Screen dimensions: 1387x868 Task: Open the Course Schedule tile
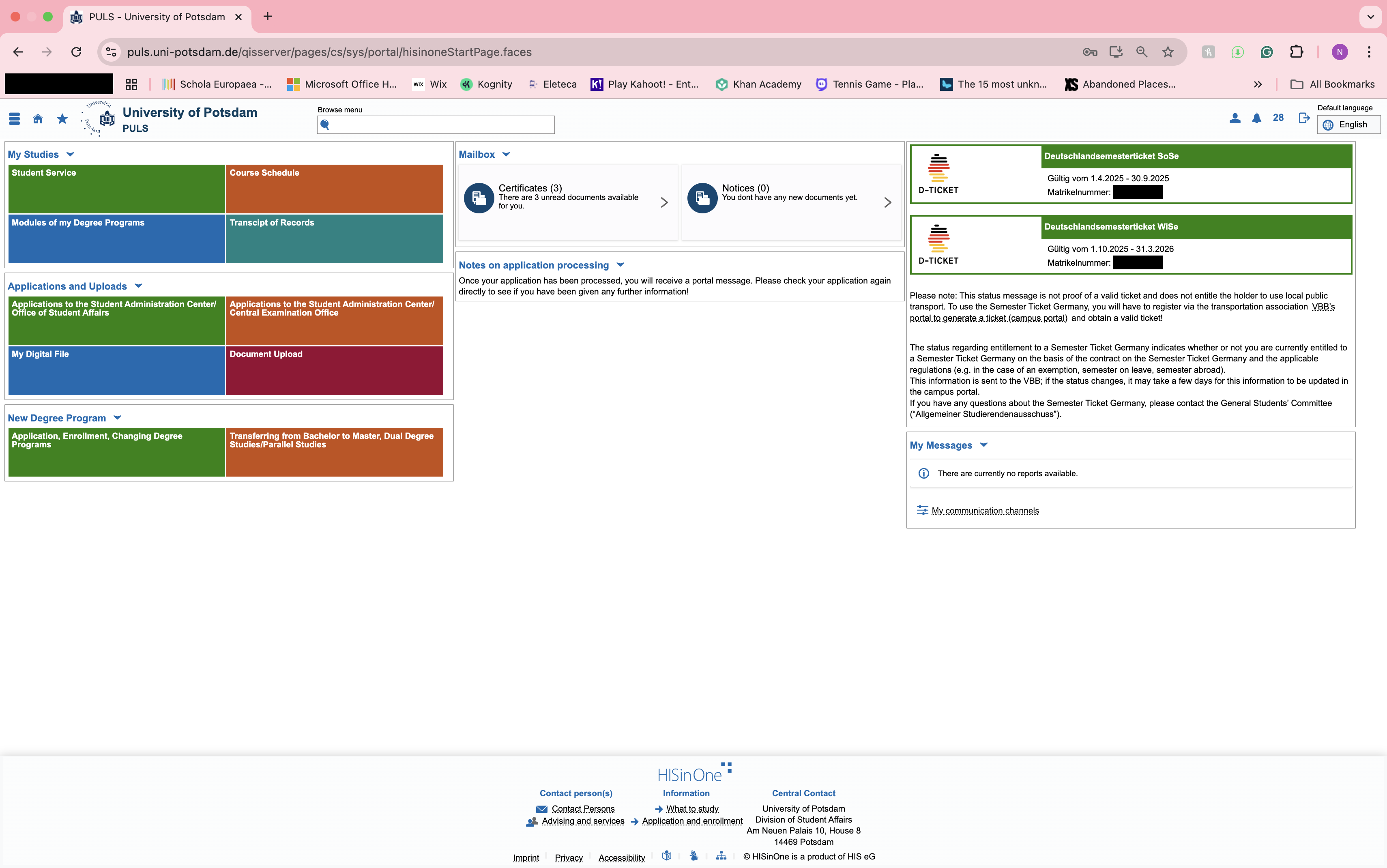tap(335, 189)
